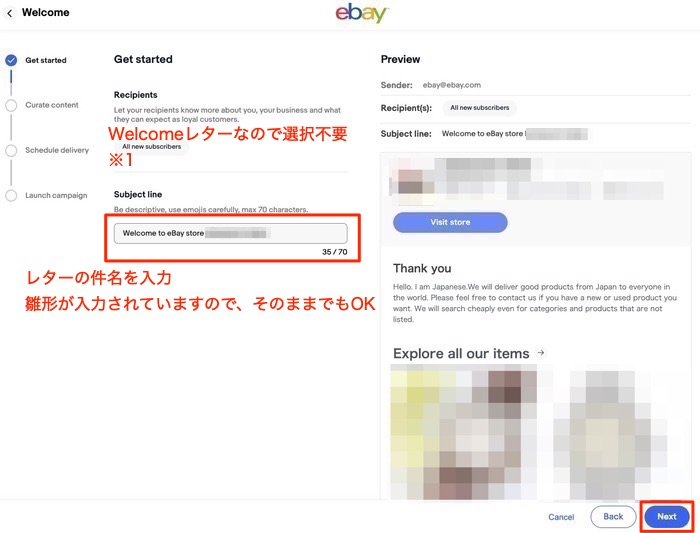700x533 pixels.
Task: Click the Visit store button in preview
Action: [x=450, y=222]
